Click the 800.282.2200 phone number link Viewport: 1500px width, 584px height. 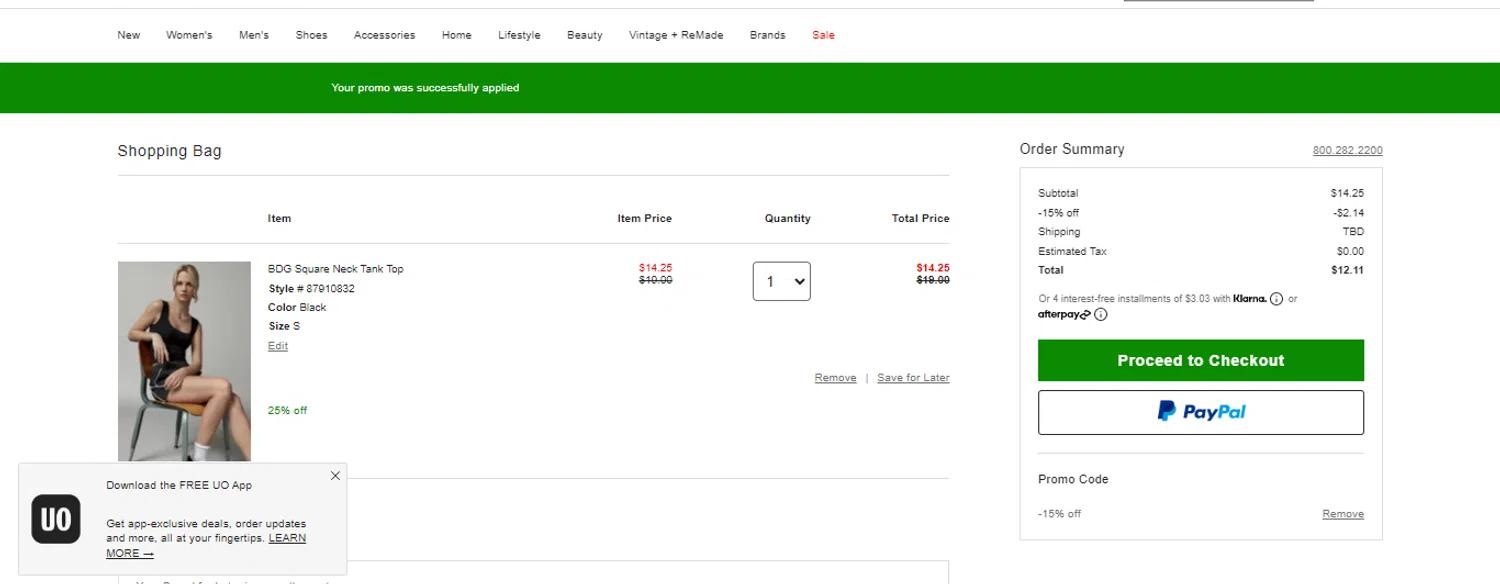[1347, 151]
